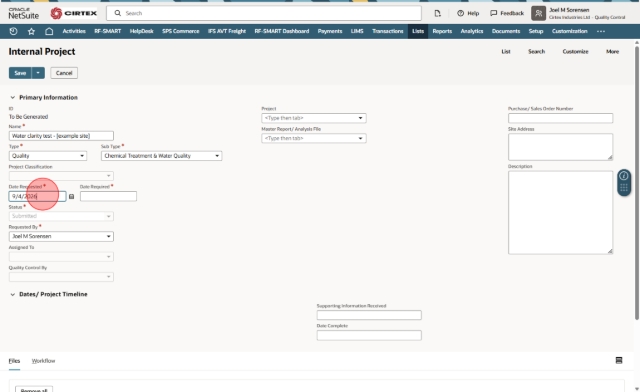Open the Assigned To dropdown
This screenshot has width=640, height=392.
coord(61,257)
